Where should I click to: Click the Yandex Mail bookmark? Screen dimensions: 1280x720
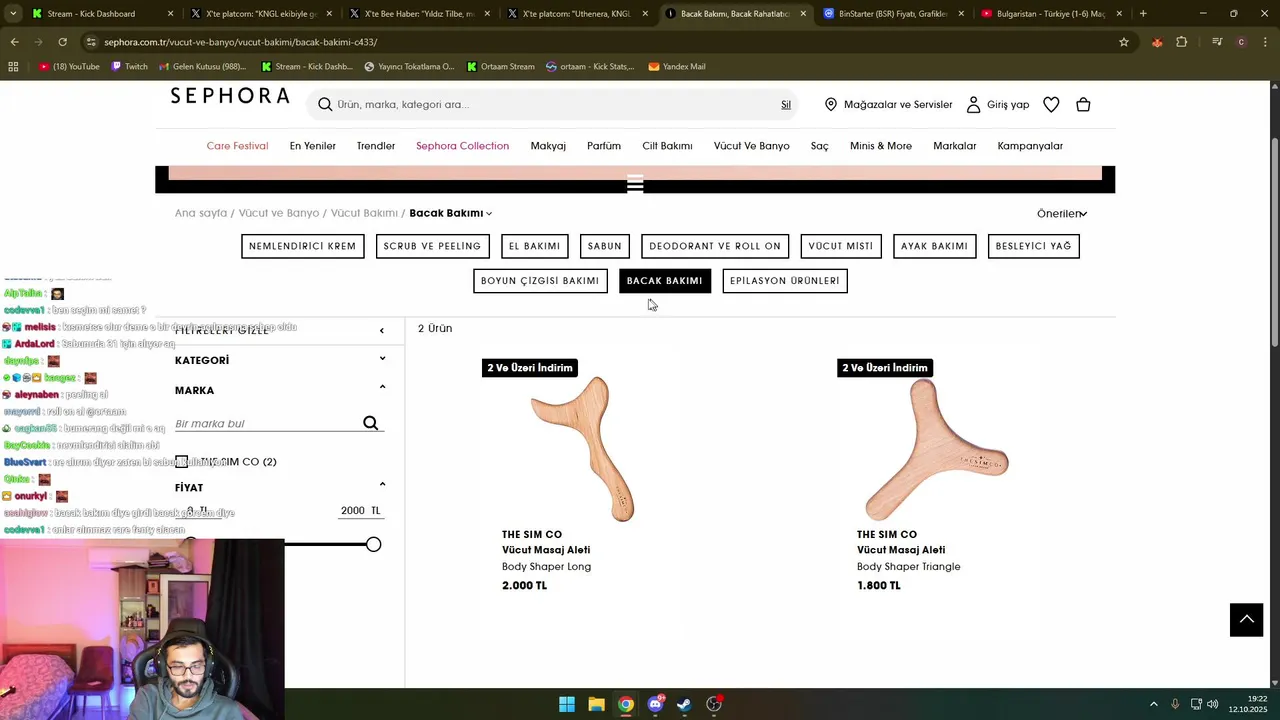(x=677, y=66)
